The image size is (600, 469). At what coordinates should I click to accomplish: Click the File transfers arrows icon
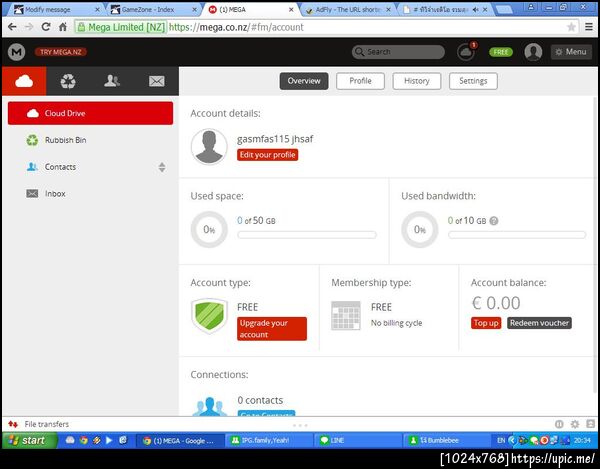click(13, 424)
